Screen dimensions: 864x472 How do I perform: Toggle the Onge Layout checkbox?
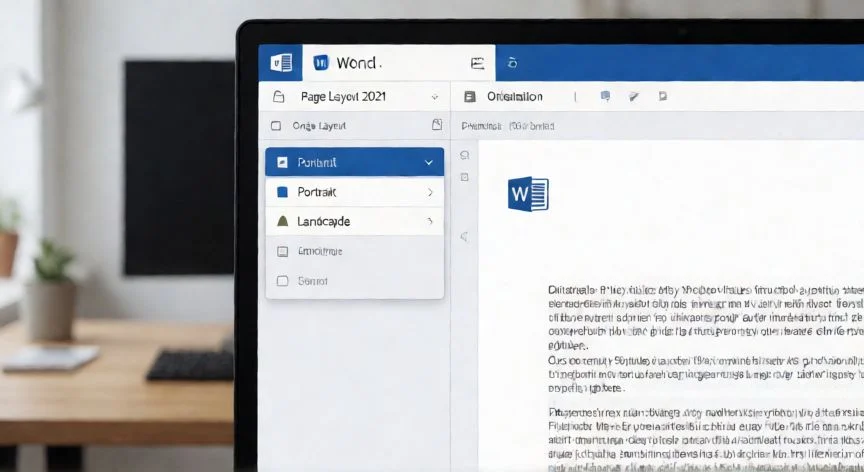(276, 126)
